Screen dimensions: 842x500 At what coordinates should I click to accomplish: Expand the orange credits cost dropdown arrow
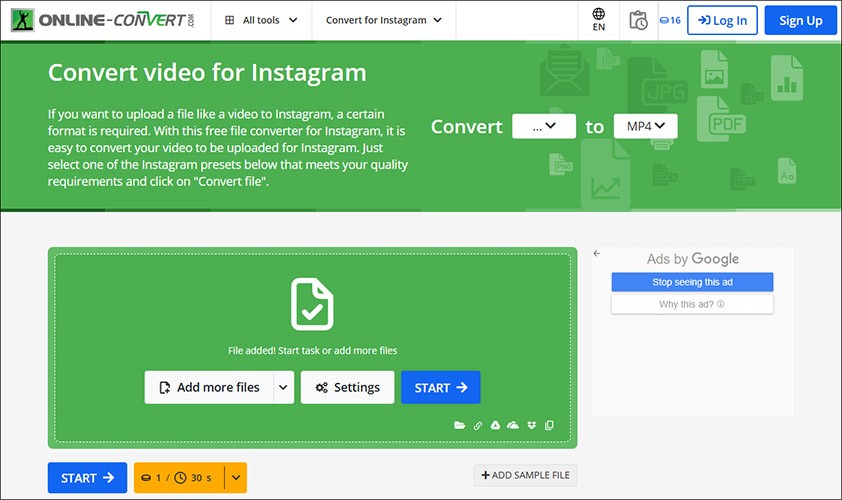click(236, 477)
